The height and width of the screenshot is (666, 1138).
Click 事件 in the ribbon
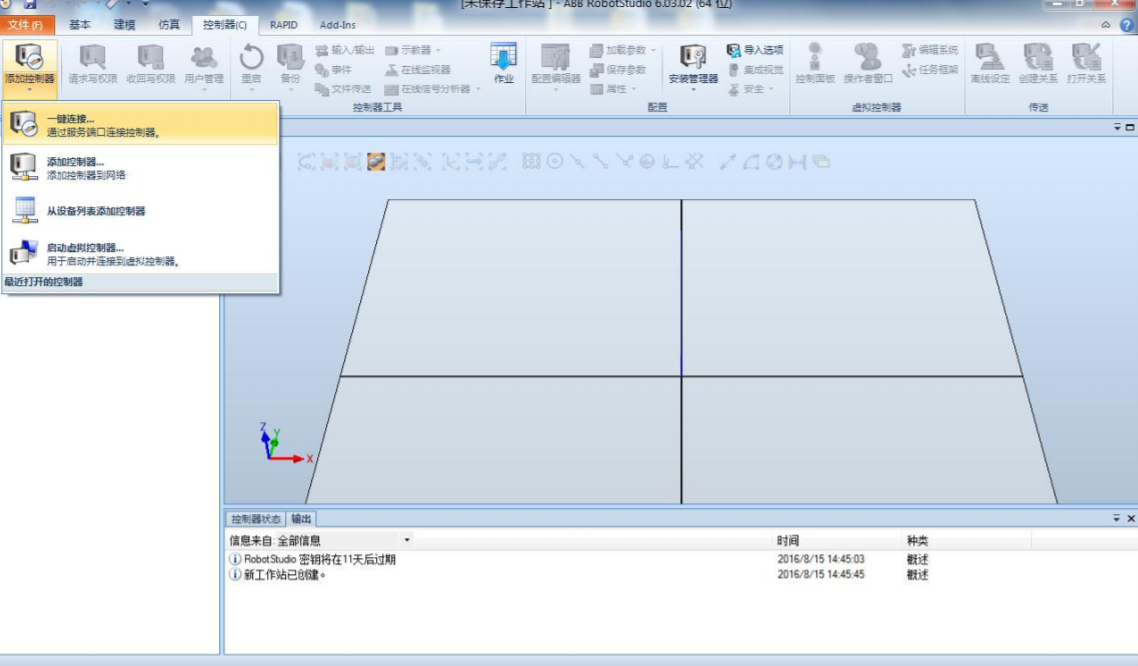tap(333, 70)
